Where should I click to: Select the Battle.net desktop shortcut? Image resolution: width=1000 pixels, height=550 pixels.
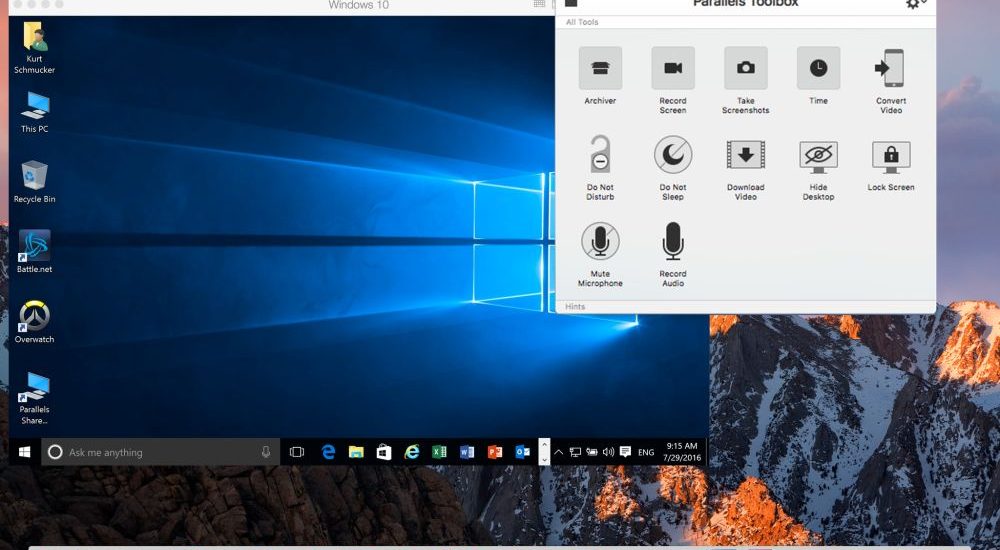coord(34,252)
